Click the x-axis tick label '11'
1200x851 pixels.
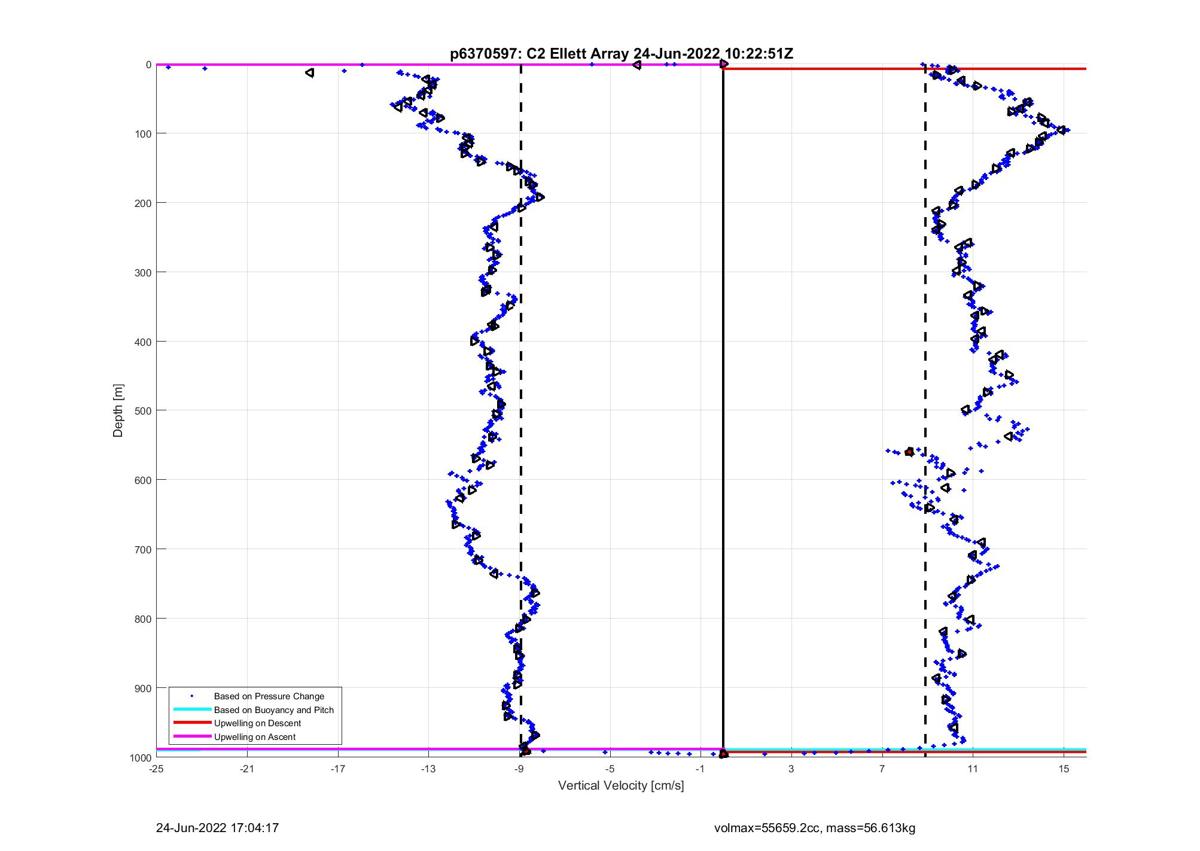pyautogui.click(x=973, y=769)
